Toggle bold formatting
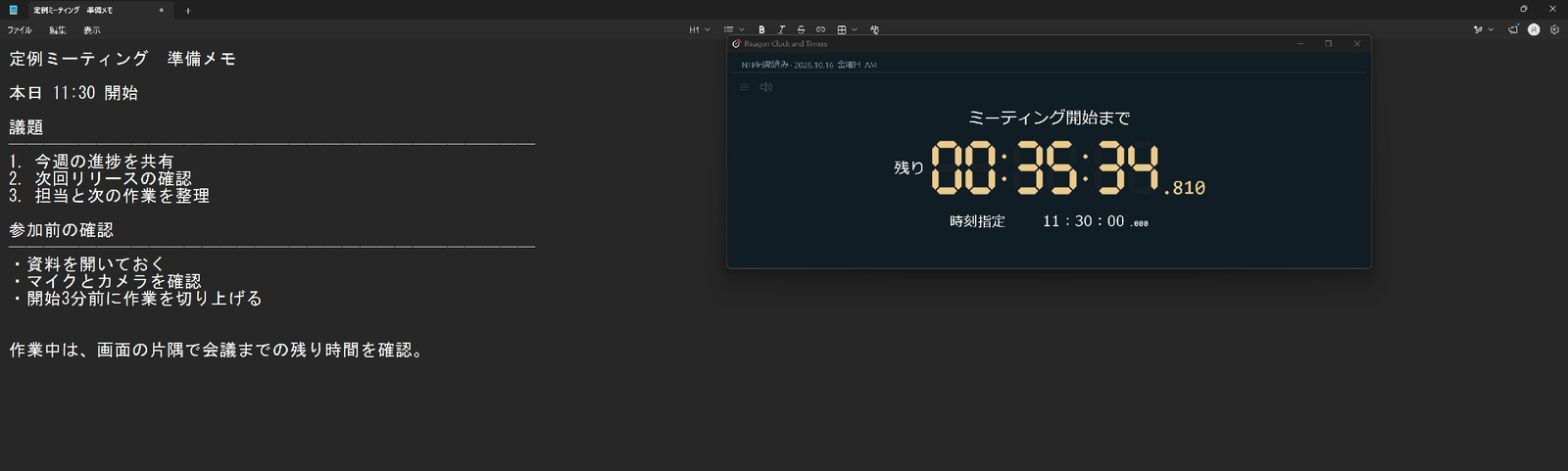Screen dimensions: 1568x471 click(x=761, y=30)
